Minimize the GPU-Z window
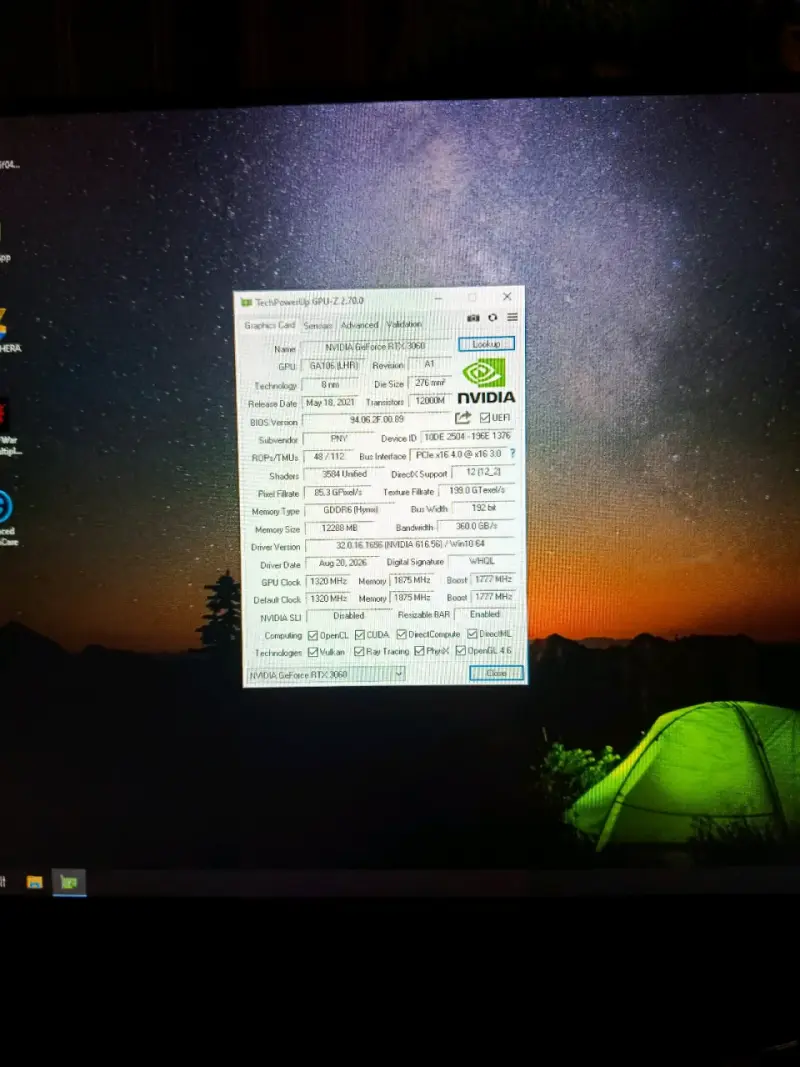This screenshot has width=800, height=1067. 438,298
